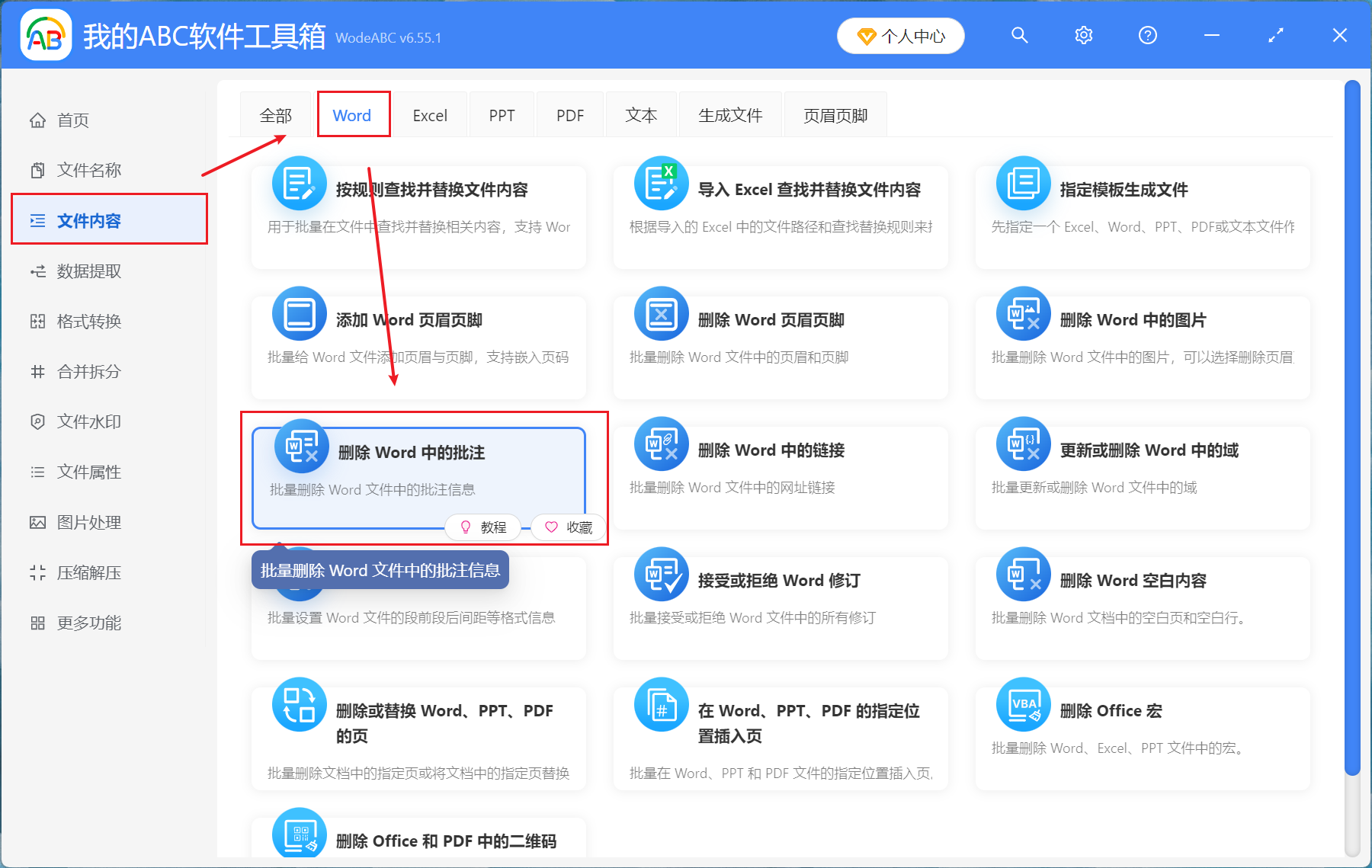1372x868 pixels.
Task: Open 个人中心 personal center
Action: coord(900,35)
